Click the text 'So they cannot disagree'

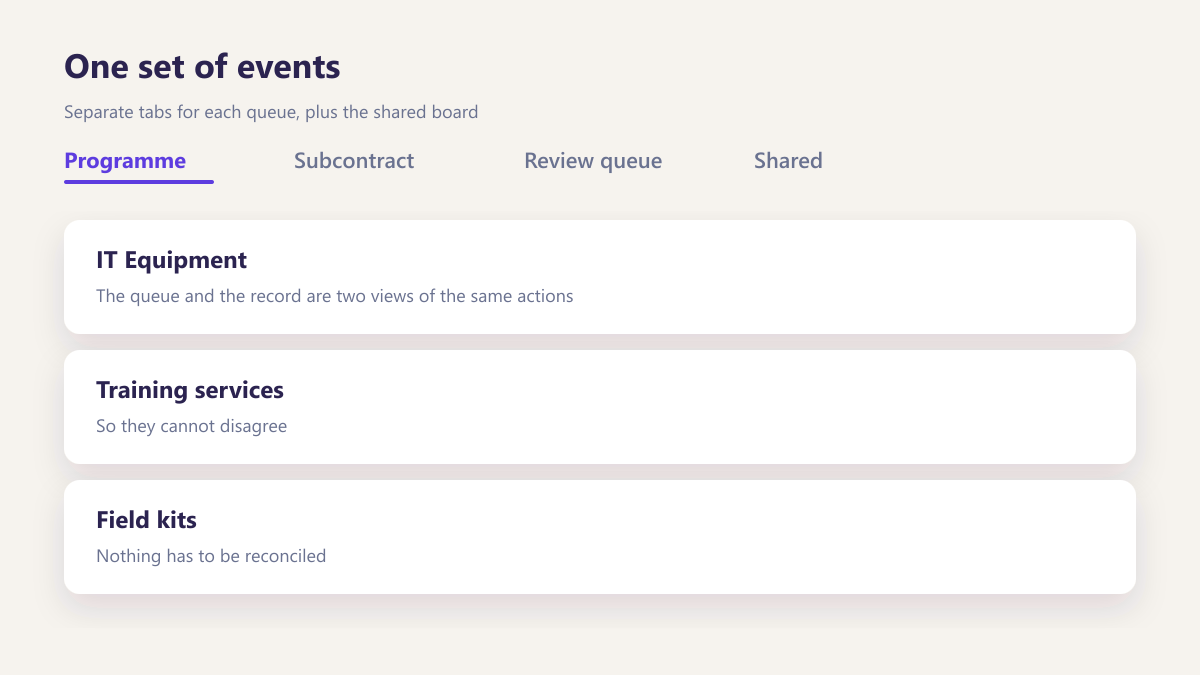tap(191, 426)
